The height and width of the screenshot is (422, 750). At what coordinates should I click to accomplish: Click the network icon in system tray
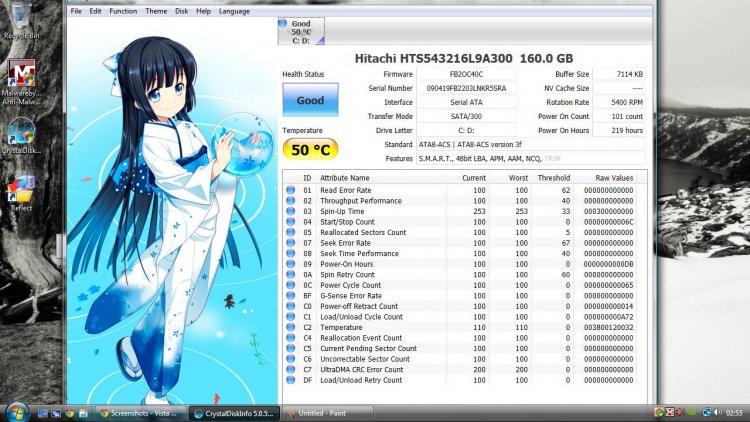[706, 412]
